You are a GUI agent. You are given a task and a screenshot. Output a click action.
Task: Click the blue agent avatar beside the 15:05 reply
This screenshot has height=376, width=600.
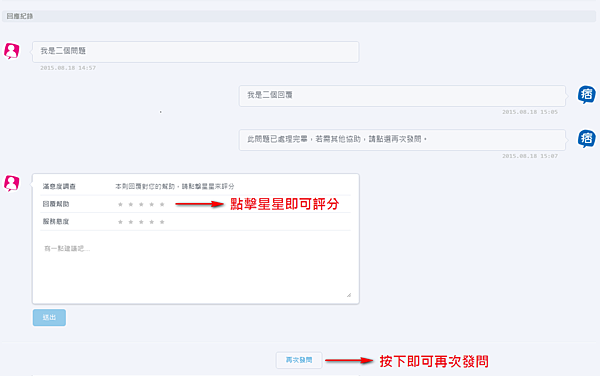tap(586, 95)
